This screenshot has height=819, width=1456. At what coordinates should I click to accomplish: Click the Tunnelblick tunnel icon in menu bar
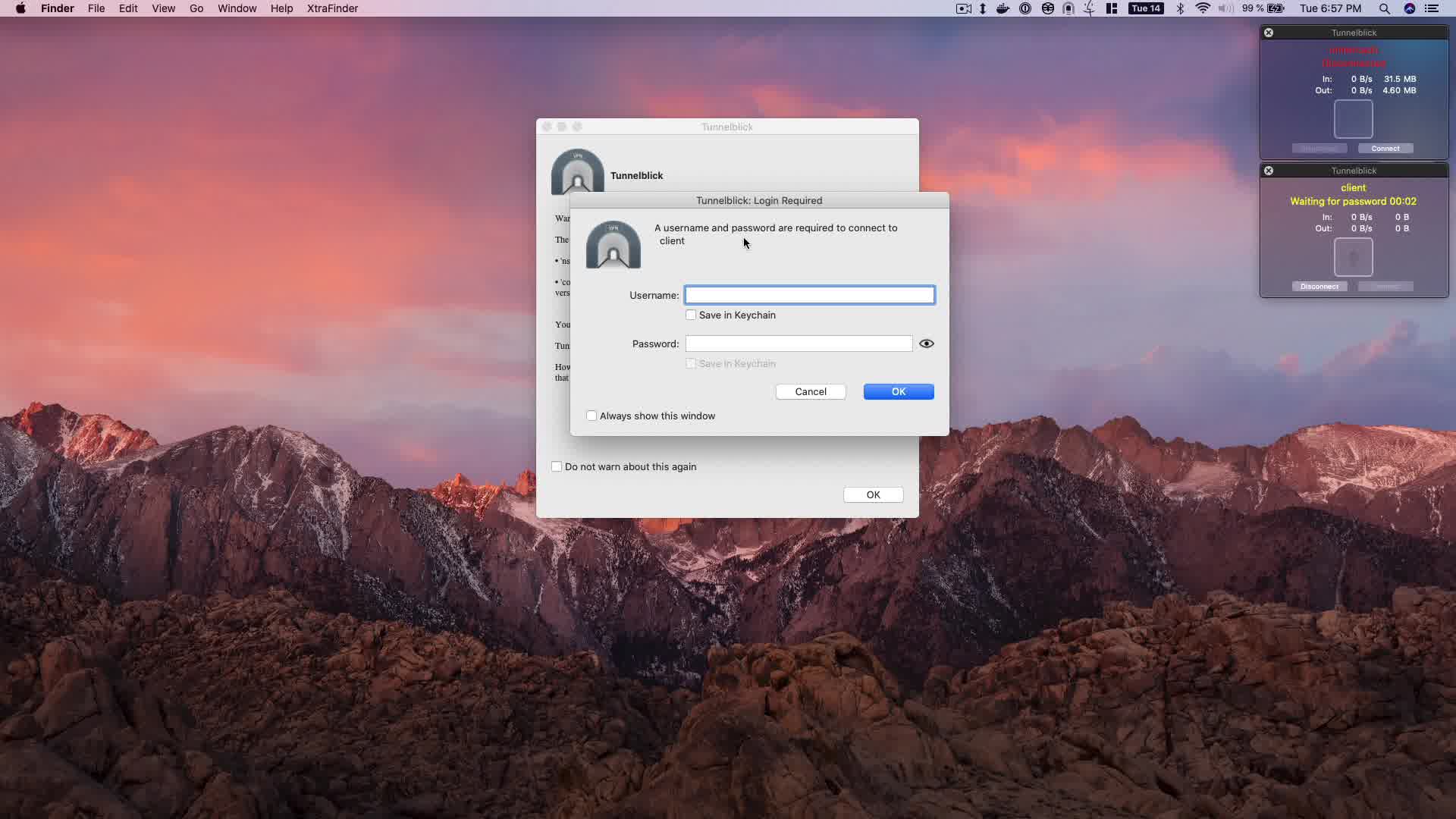1068,8
